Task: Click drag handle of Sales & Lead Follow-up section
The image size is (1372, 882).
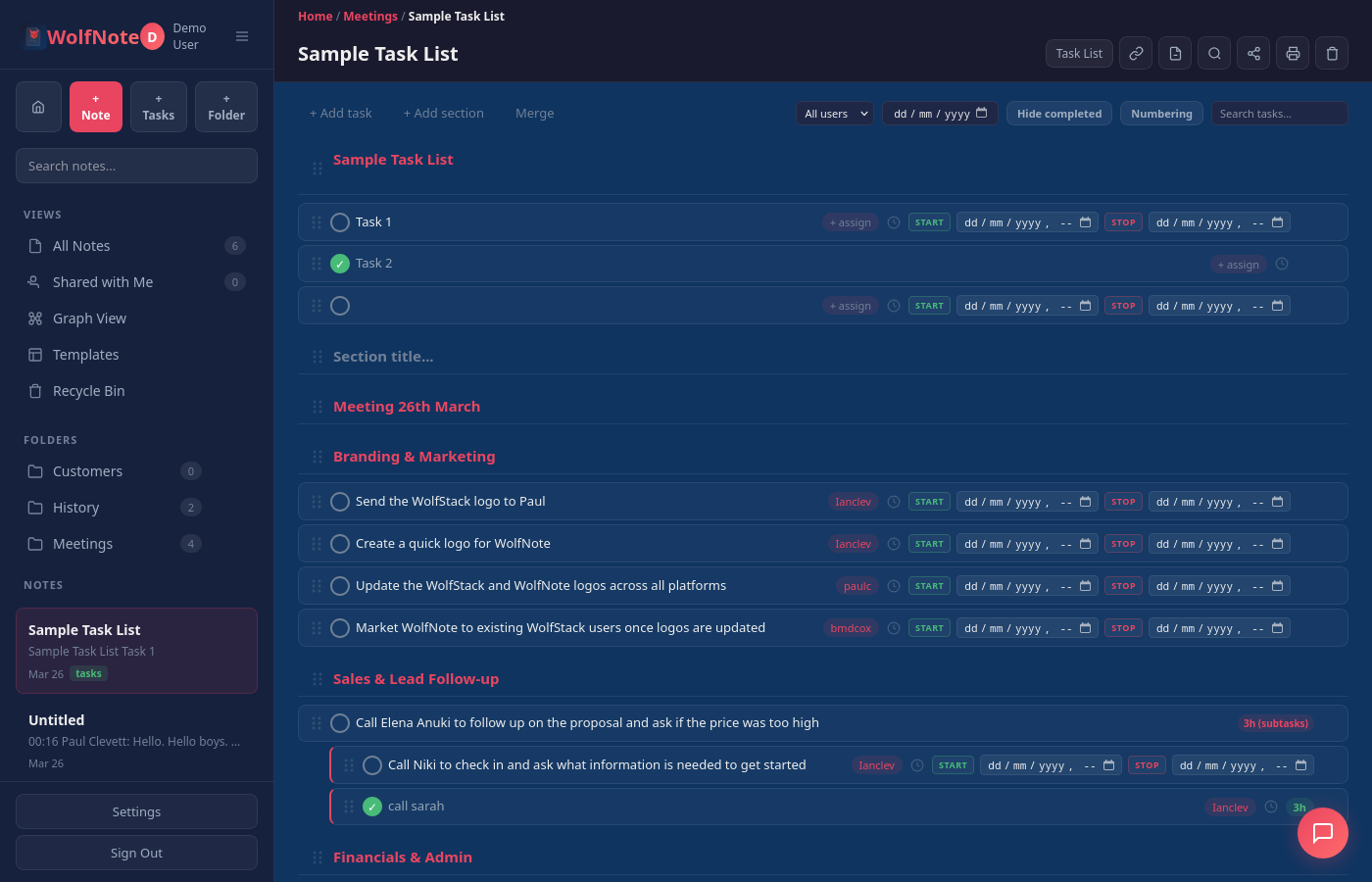Action: click(318, 679)
